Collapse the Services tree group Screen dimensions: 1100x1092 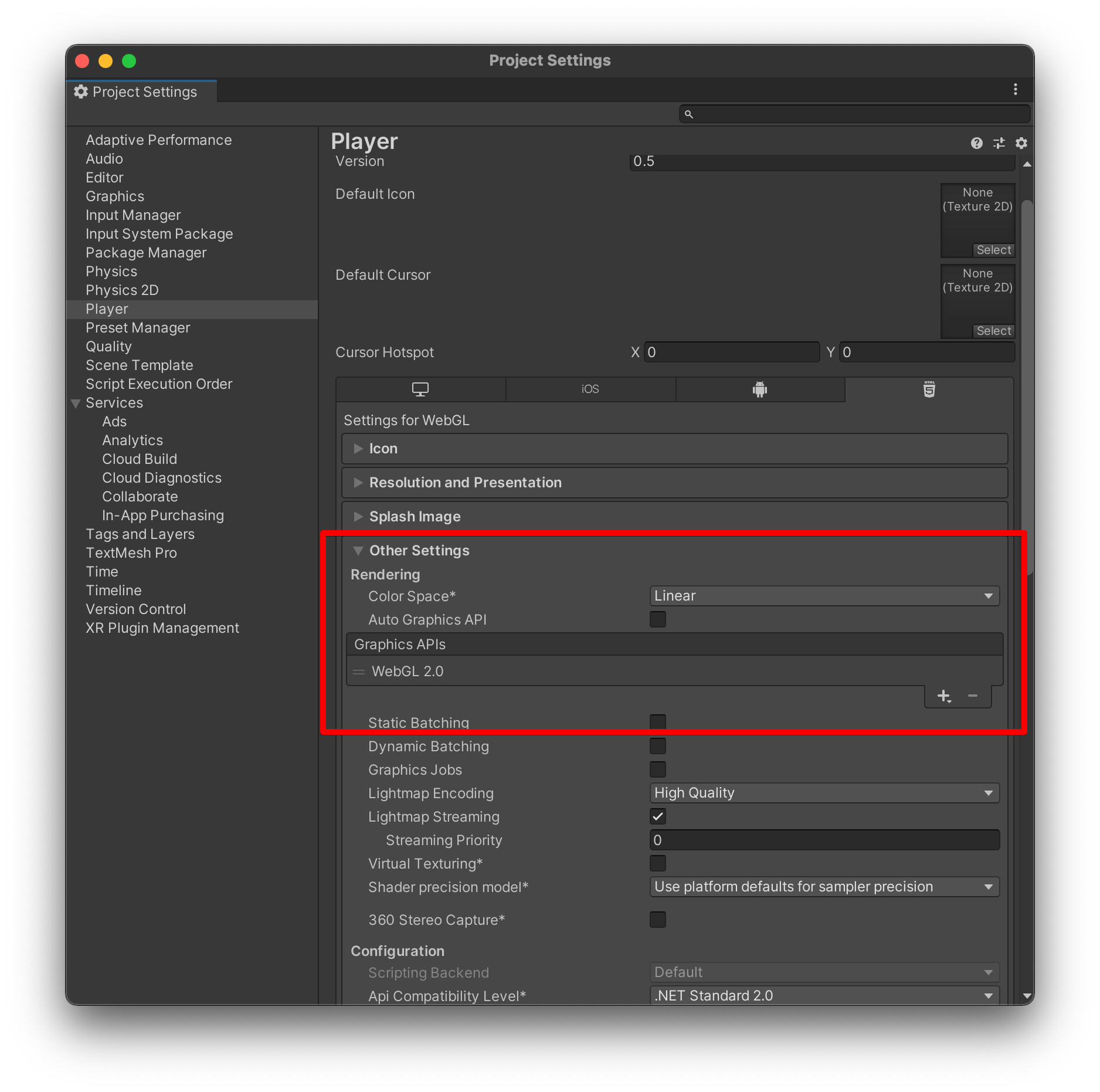pos(76,403)
